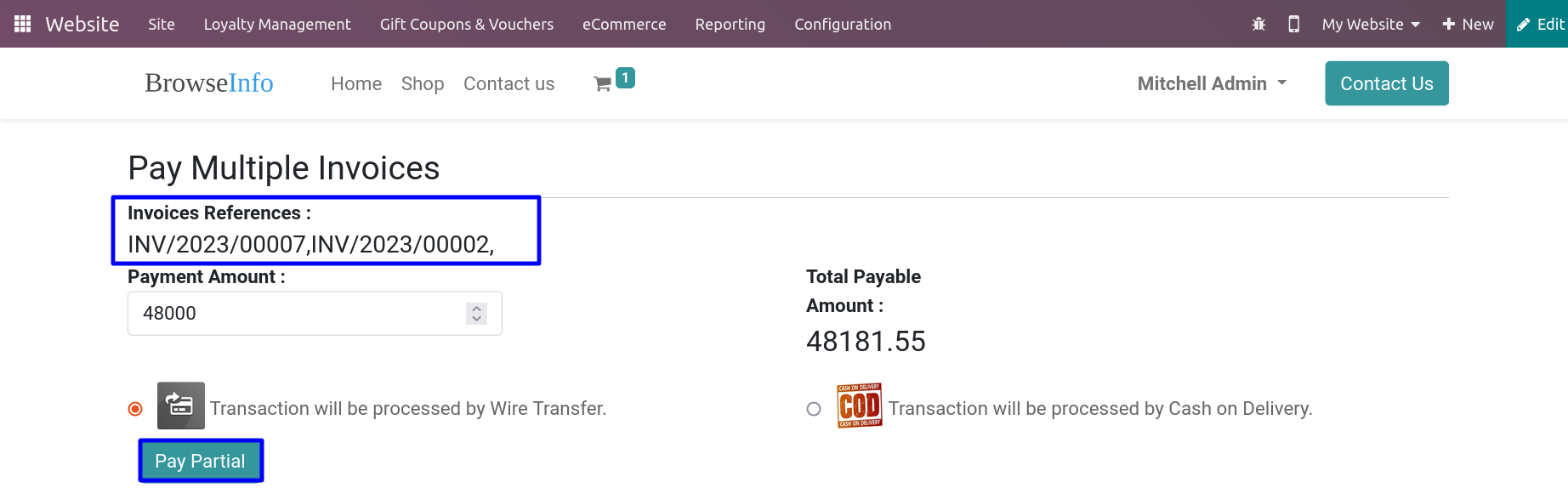The height and width of the screenshot is (488, 1568).
Task: Select Cash on Delivery radio button
Action: click(x=814, y=409)
